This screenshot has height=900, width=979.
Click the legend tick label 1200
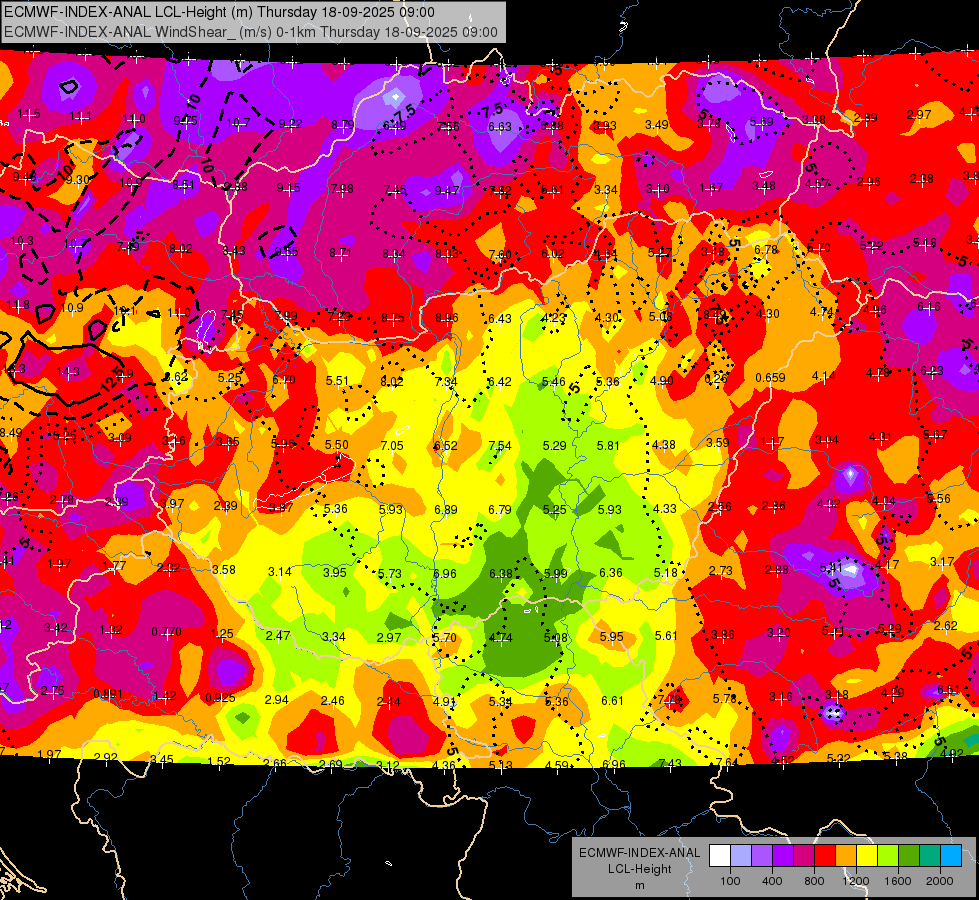click(856, 881)
